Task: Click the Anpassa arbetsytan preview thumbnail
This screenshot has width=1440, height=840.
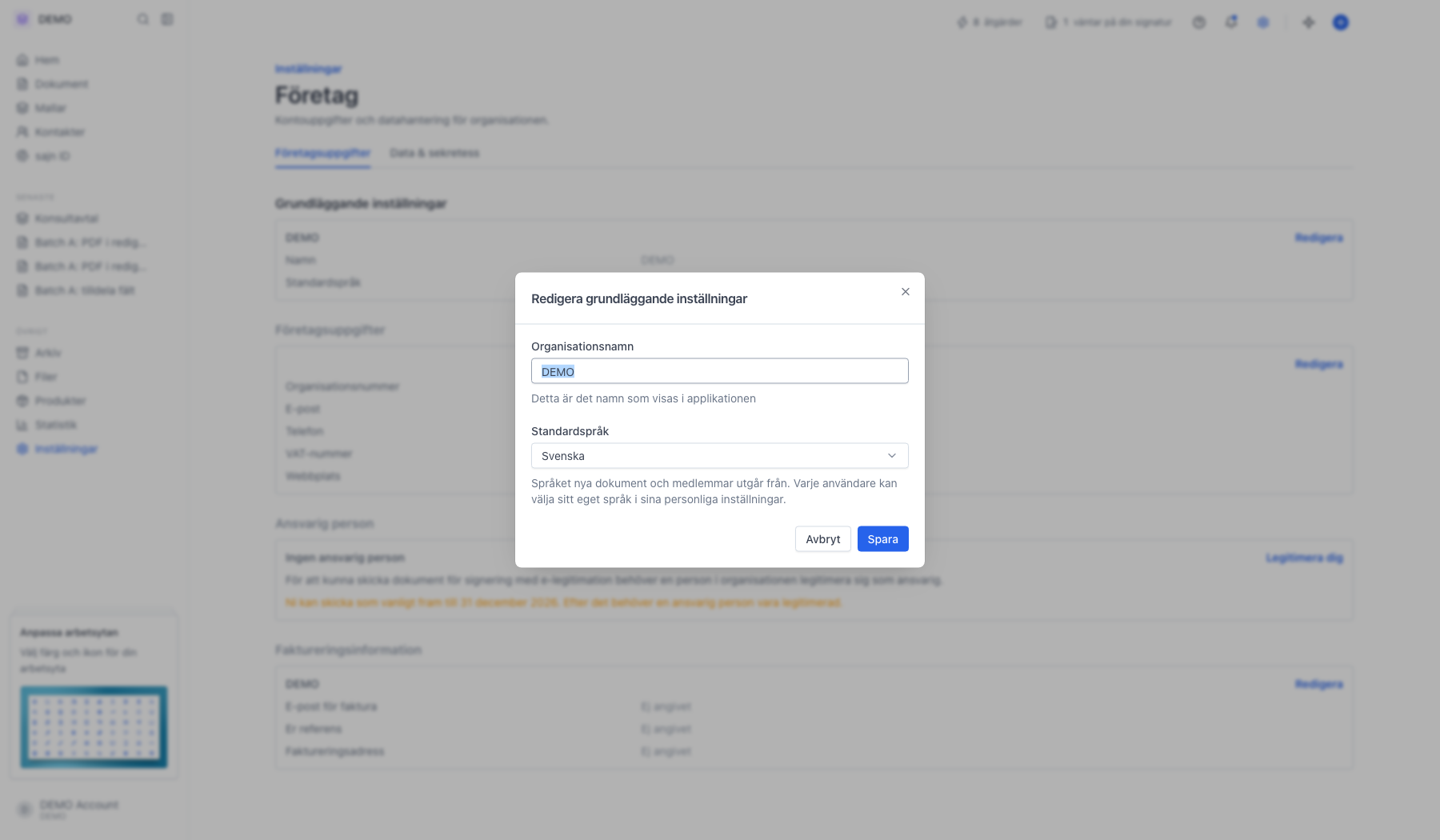Action: coord(94,727)
